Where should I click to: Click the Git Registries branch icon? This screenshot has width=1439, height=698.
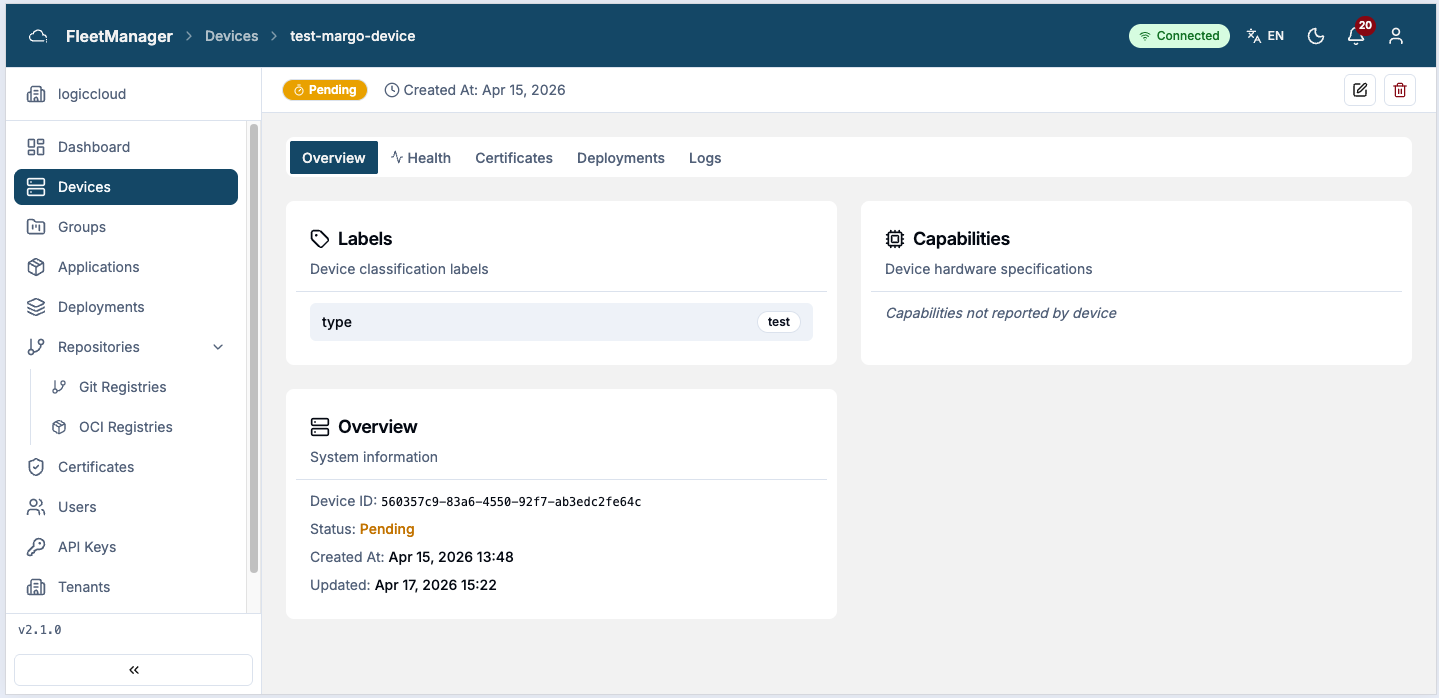click(59, 387)
